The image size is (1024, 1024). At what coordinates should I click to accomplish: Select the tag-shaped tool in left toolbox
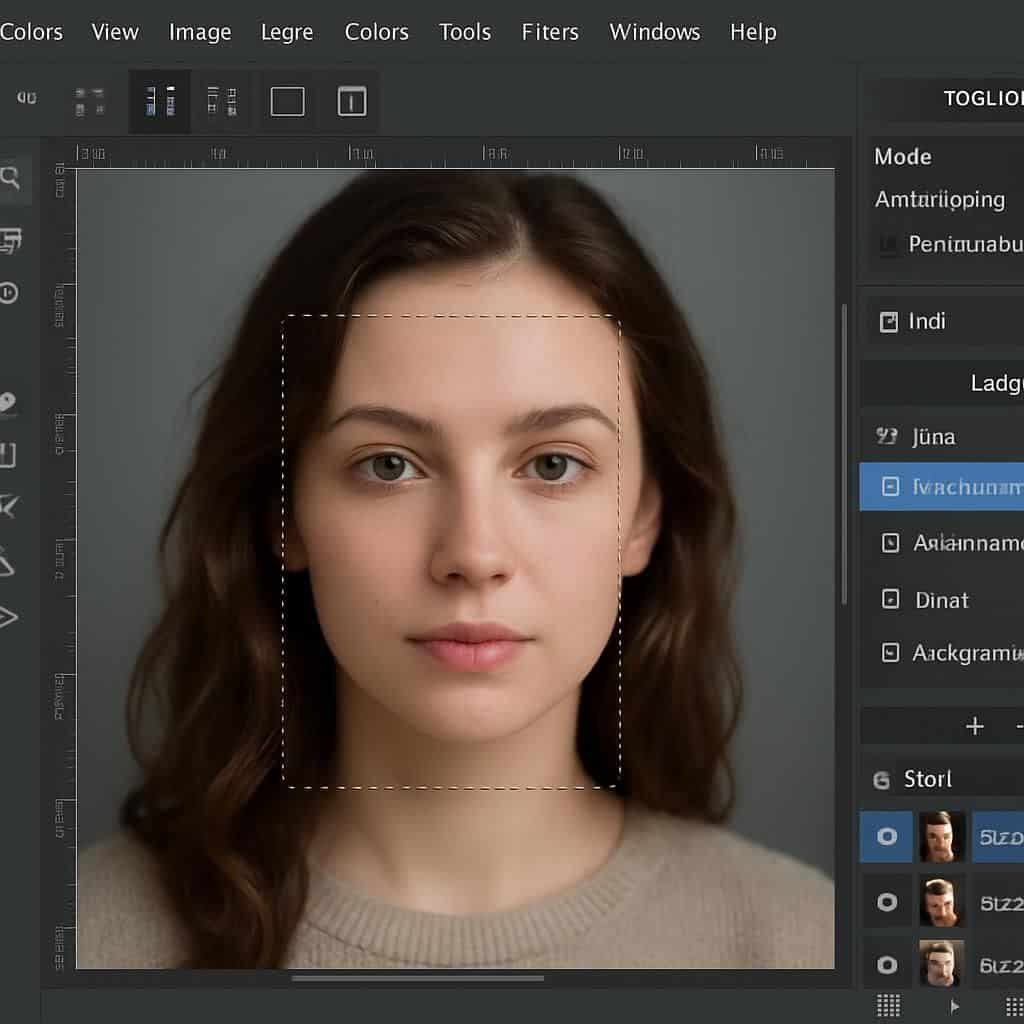tap(7, 401)
